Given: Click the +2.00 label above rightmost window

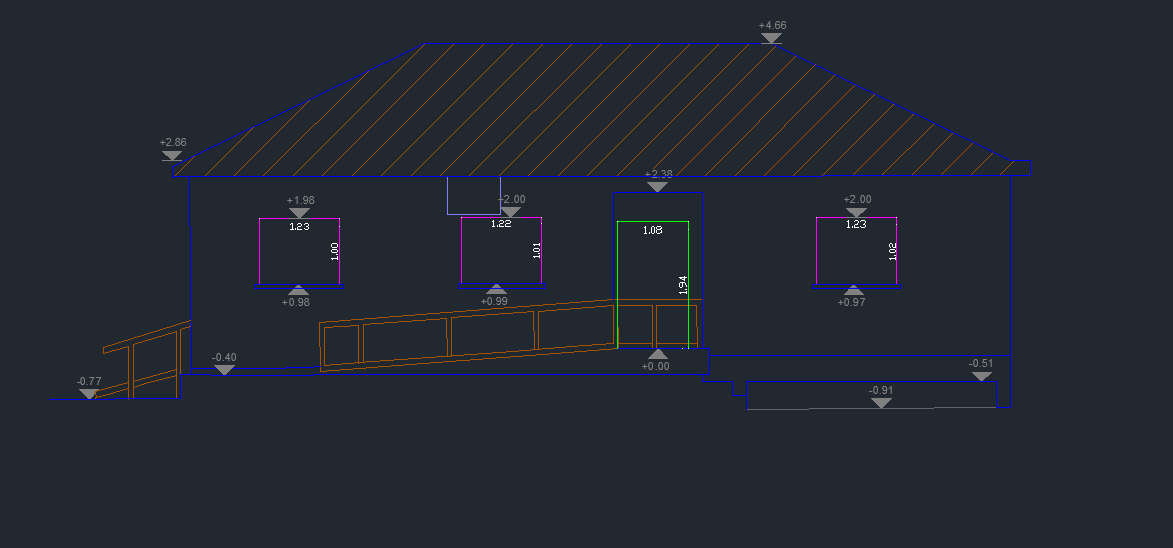Looking at the screenshot, I should [857, 200].
